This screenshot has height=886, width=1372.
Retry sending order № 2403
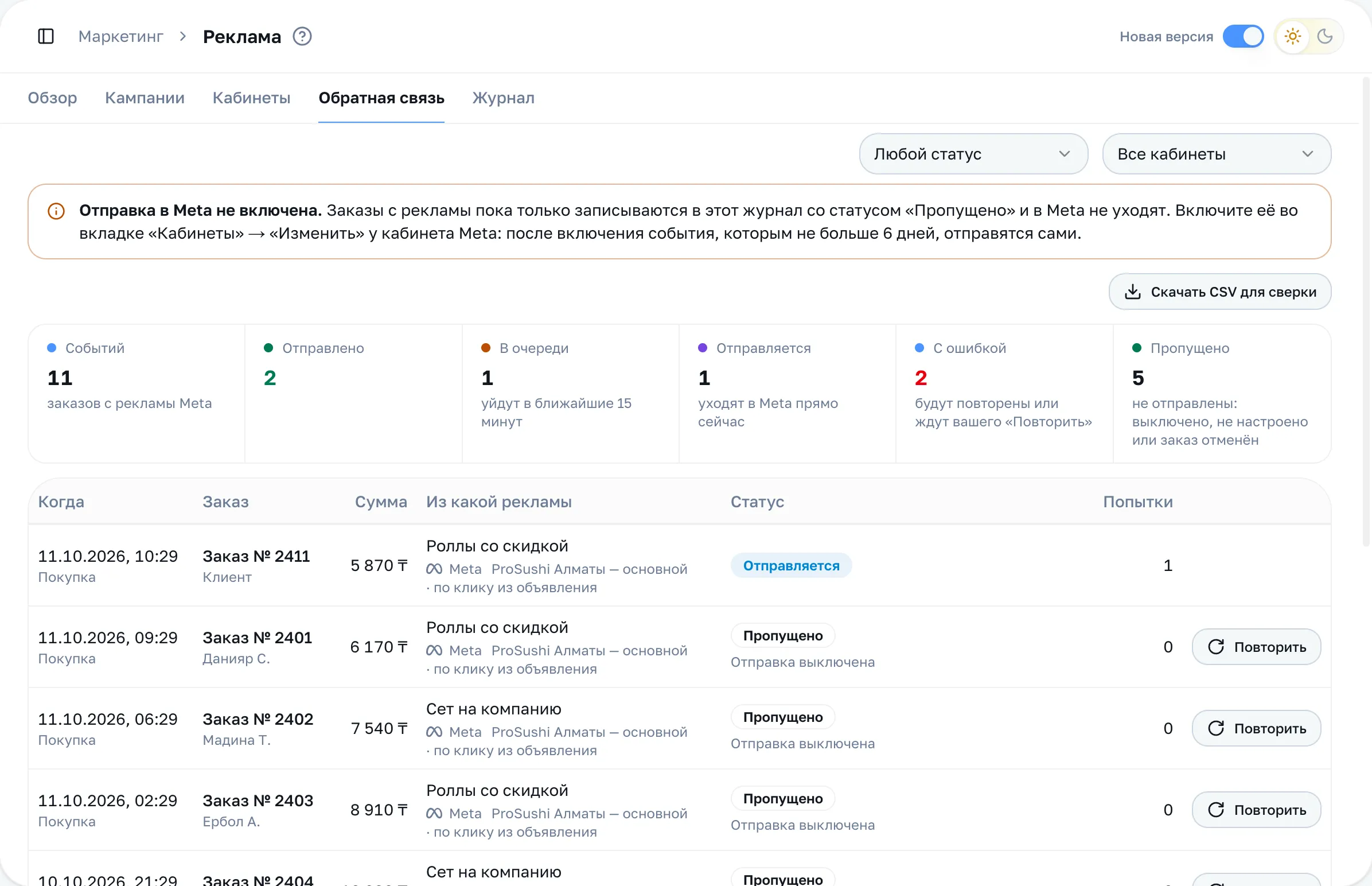[x=1256, y=810]
